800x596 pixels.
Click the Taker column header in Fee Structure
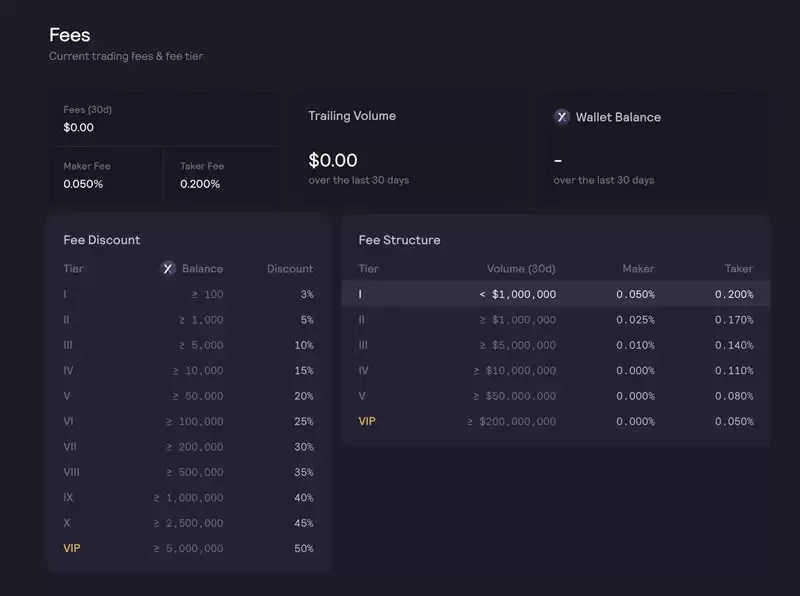[x=739, y=268]
